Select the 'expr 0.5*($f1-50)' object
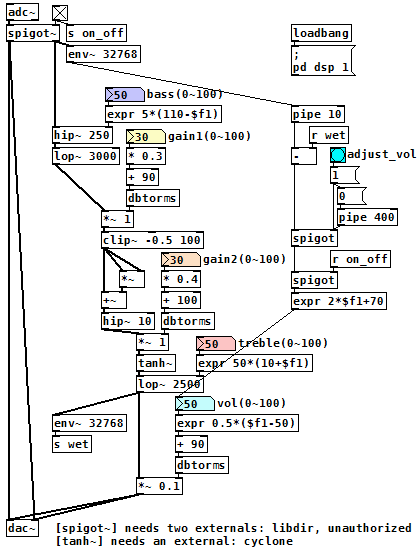 [237, 423]
